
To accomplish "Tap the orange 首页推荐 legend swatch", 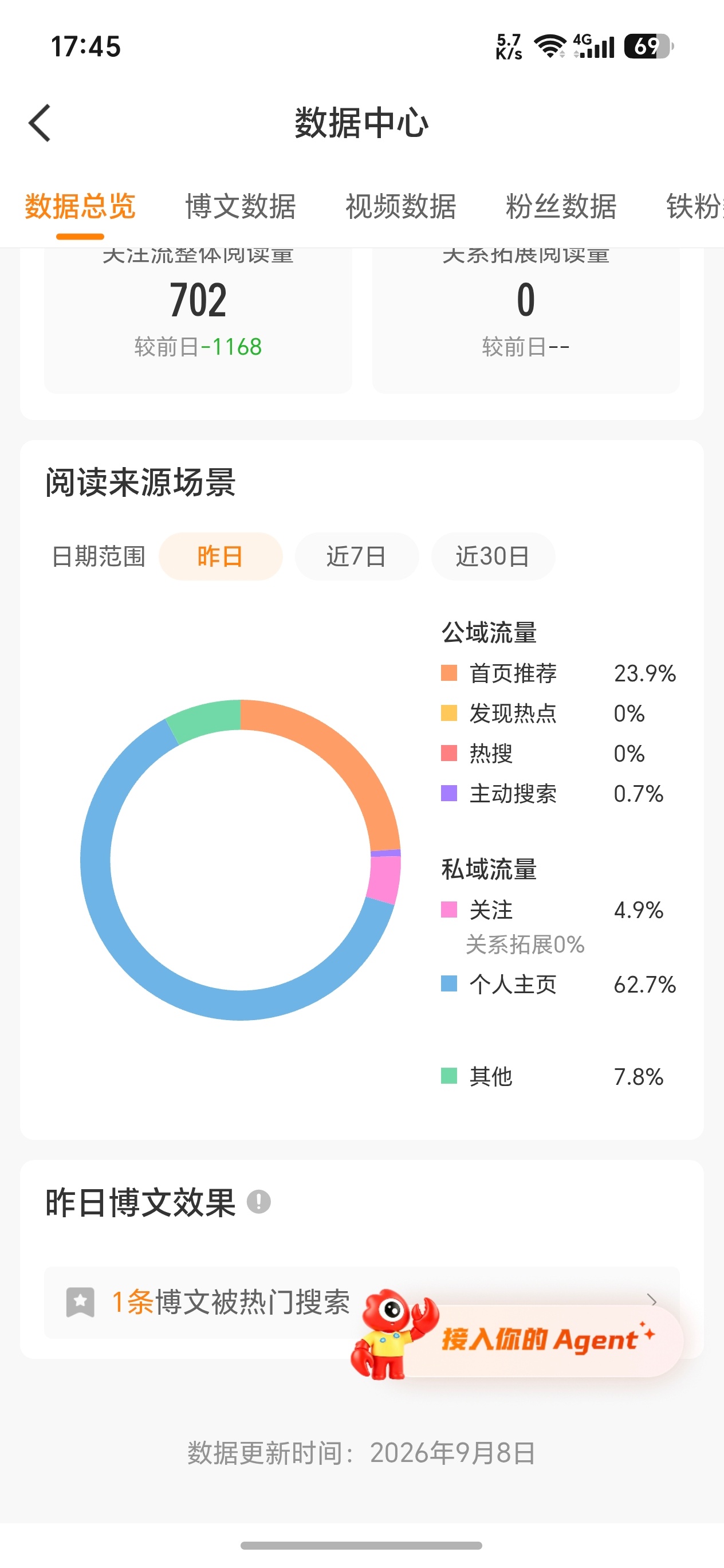I will tap(449, 673).
